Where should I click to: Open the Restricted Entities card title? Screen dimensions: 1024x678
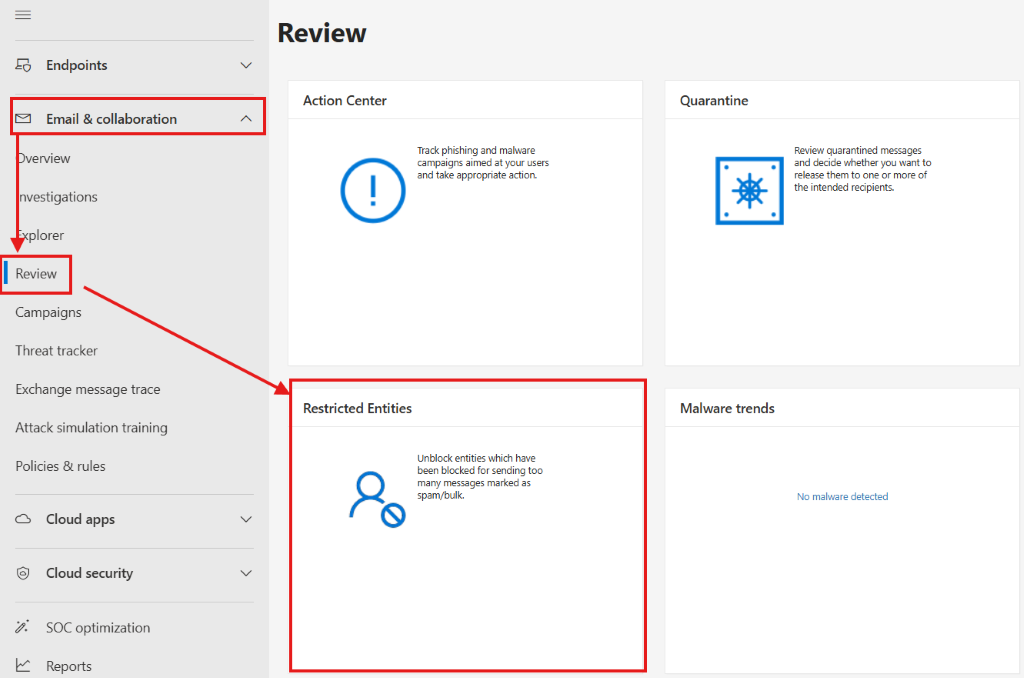(357, 408)
